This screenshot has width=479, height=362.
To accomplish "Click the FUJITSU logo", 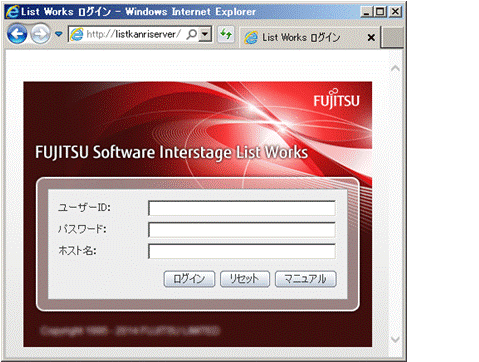I will click(x=336, y=99).
